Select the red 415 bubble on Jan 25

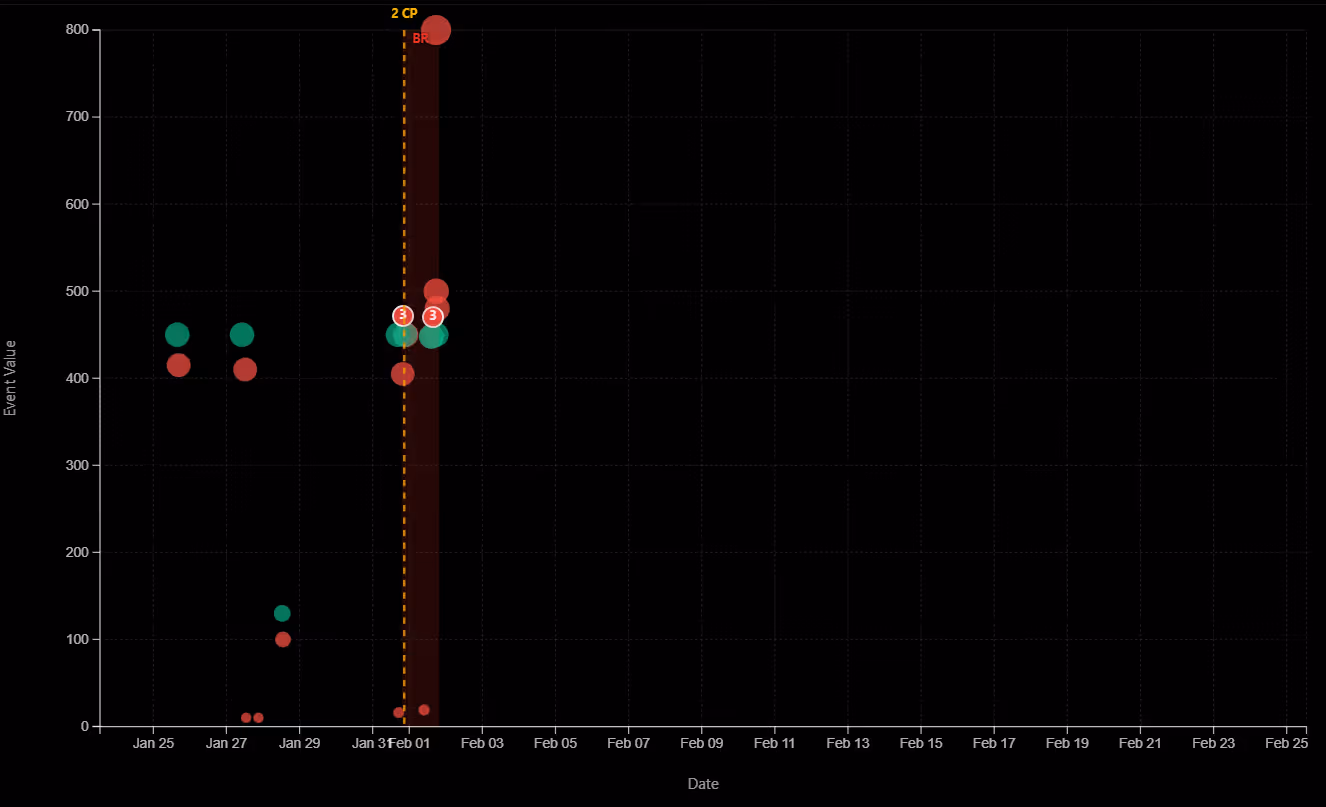point(179,366)
